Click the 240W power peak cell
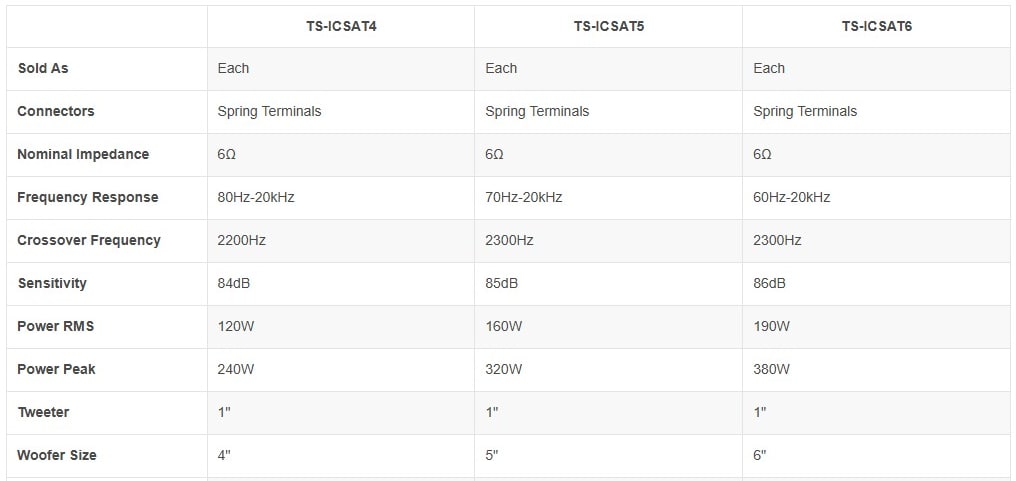1016x481 pixels. tap(236, 369)
